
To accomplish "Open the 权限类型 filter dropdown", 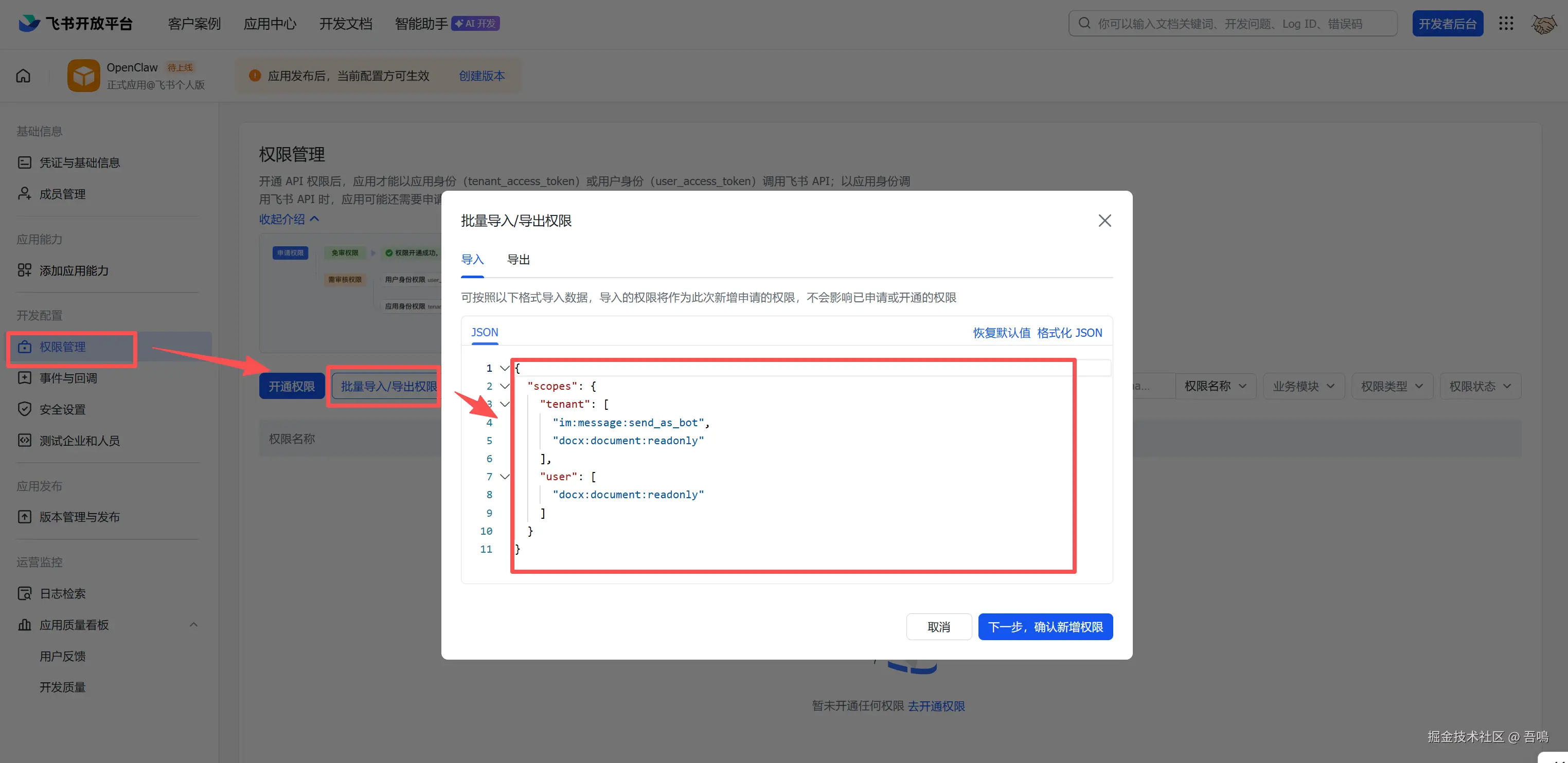I will click(x=1392, y=386).
